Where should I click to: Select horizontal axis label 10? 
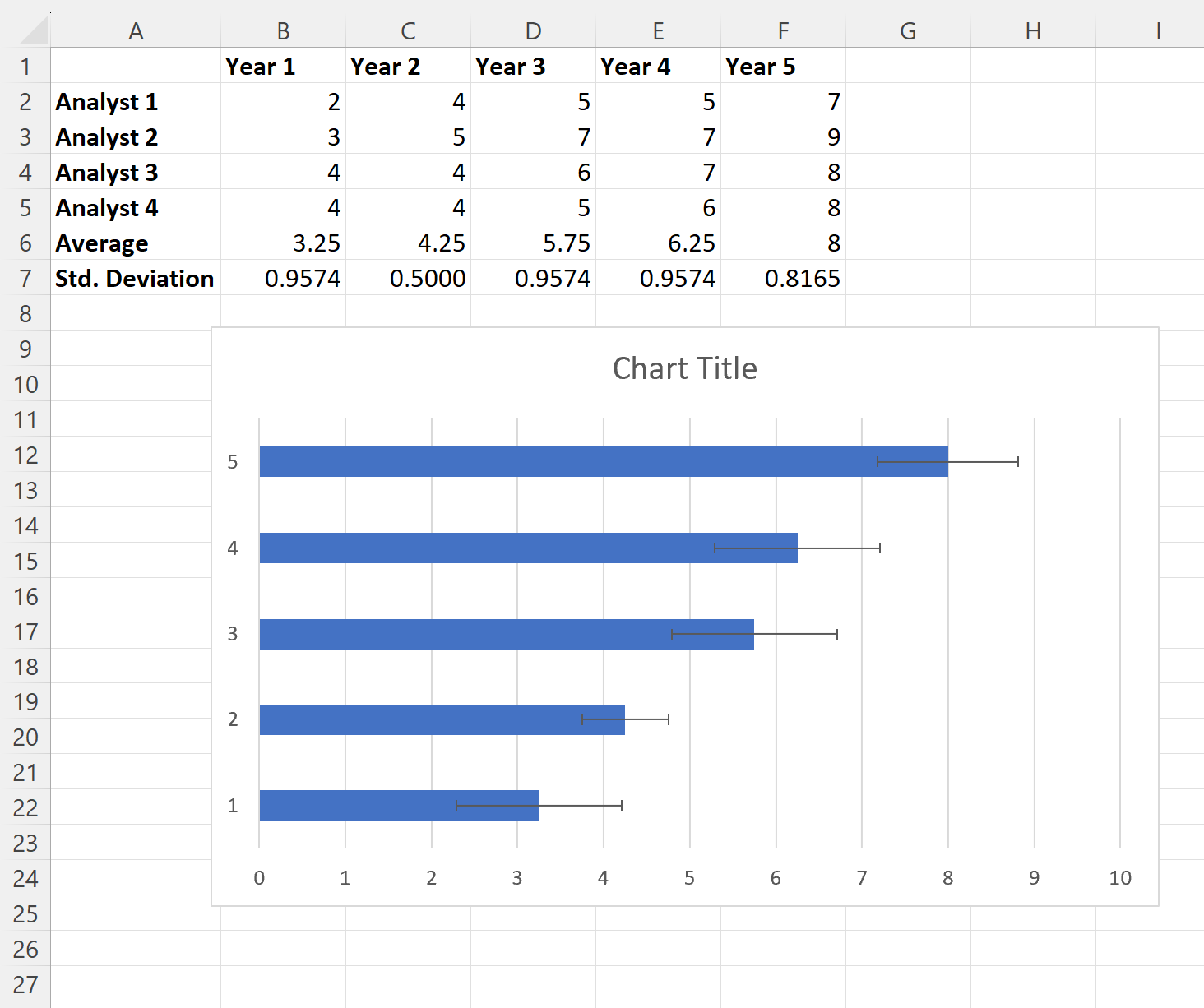pos(1119,878)
